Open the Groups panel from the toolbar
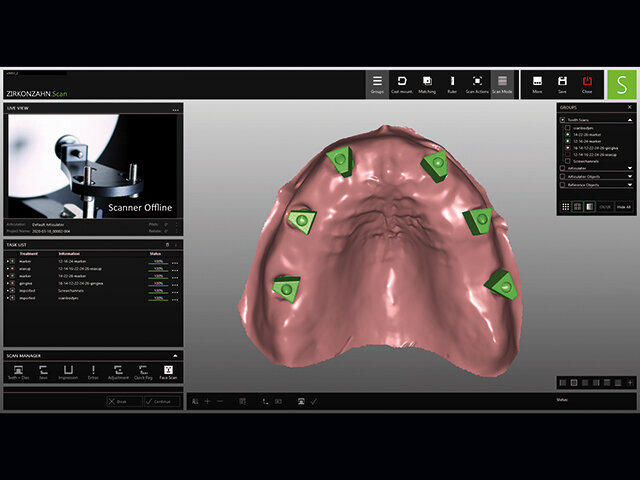640x480 pixels. [376, 84]
